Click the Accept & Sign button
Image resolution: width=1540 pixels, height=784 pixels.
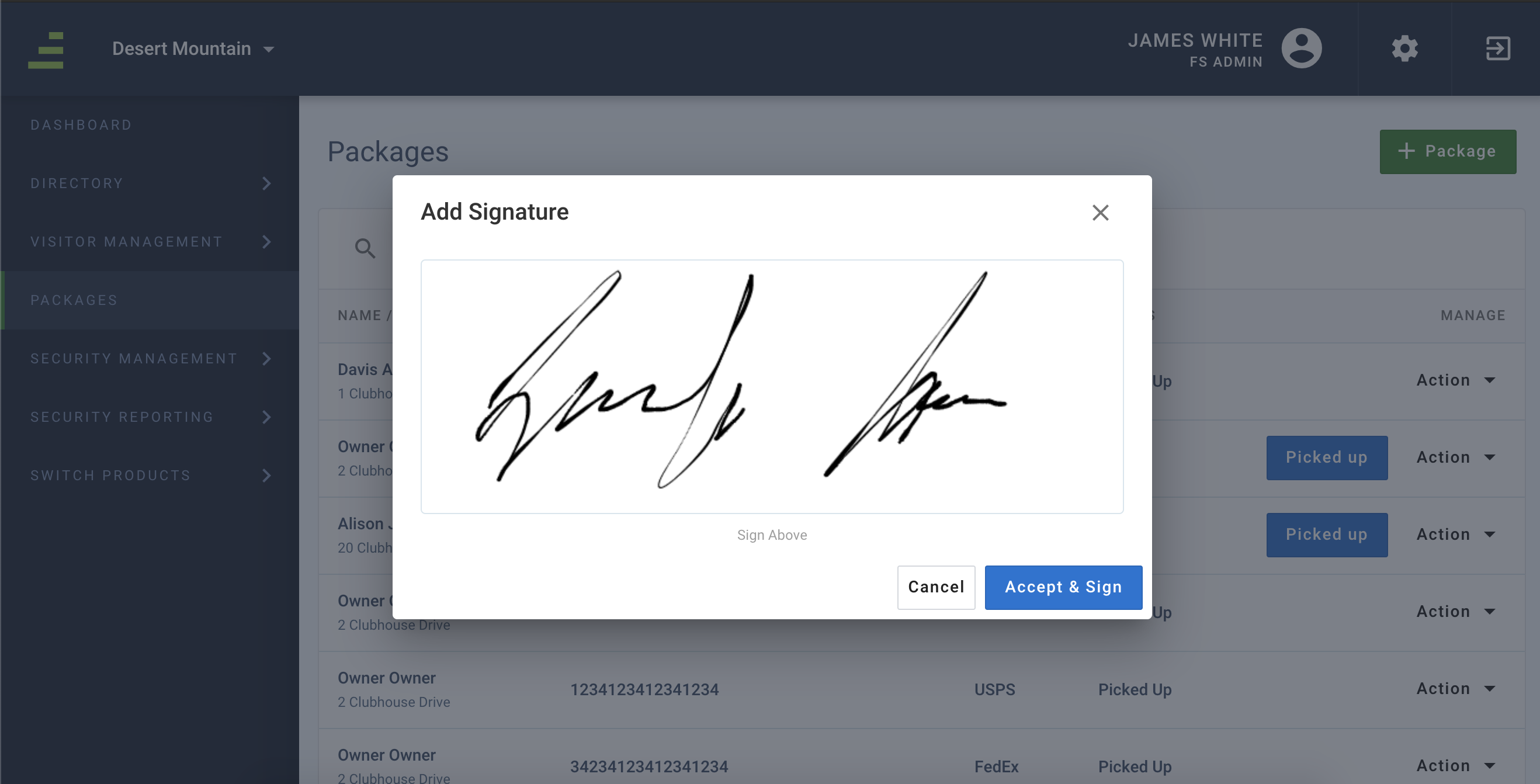[x=1063, y=587]
